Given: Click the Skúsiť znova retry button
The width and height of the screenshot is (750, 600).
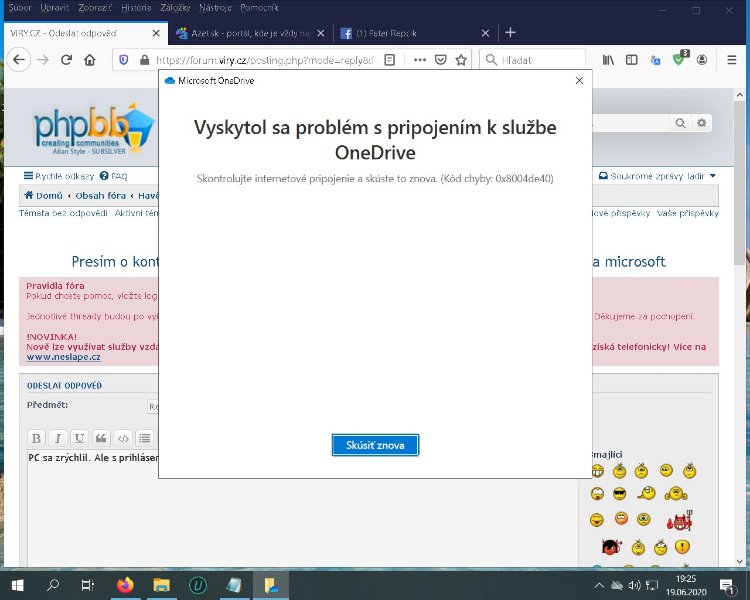Looking at the screenshot, I should 375,445.
